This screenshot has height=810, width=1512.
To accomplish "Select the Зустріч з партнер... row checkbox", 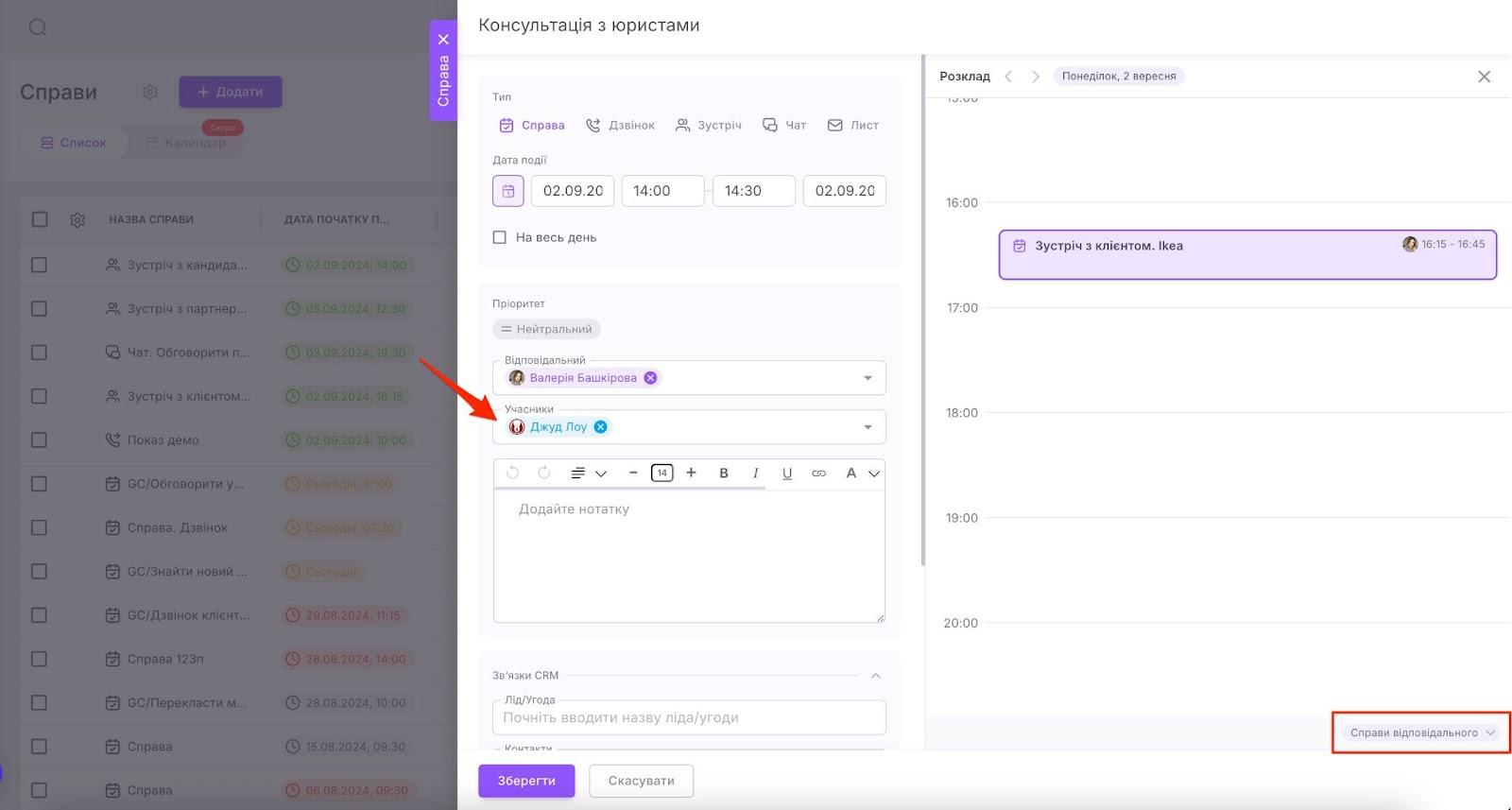I will point(39,308).
